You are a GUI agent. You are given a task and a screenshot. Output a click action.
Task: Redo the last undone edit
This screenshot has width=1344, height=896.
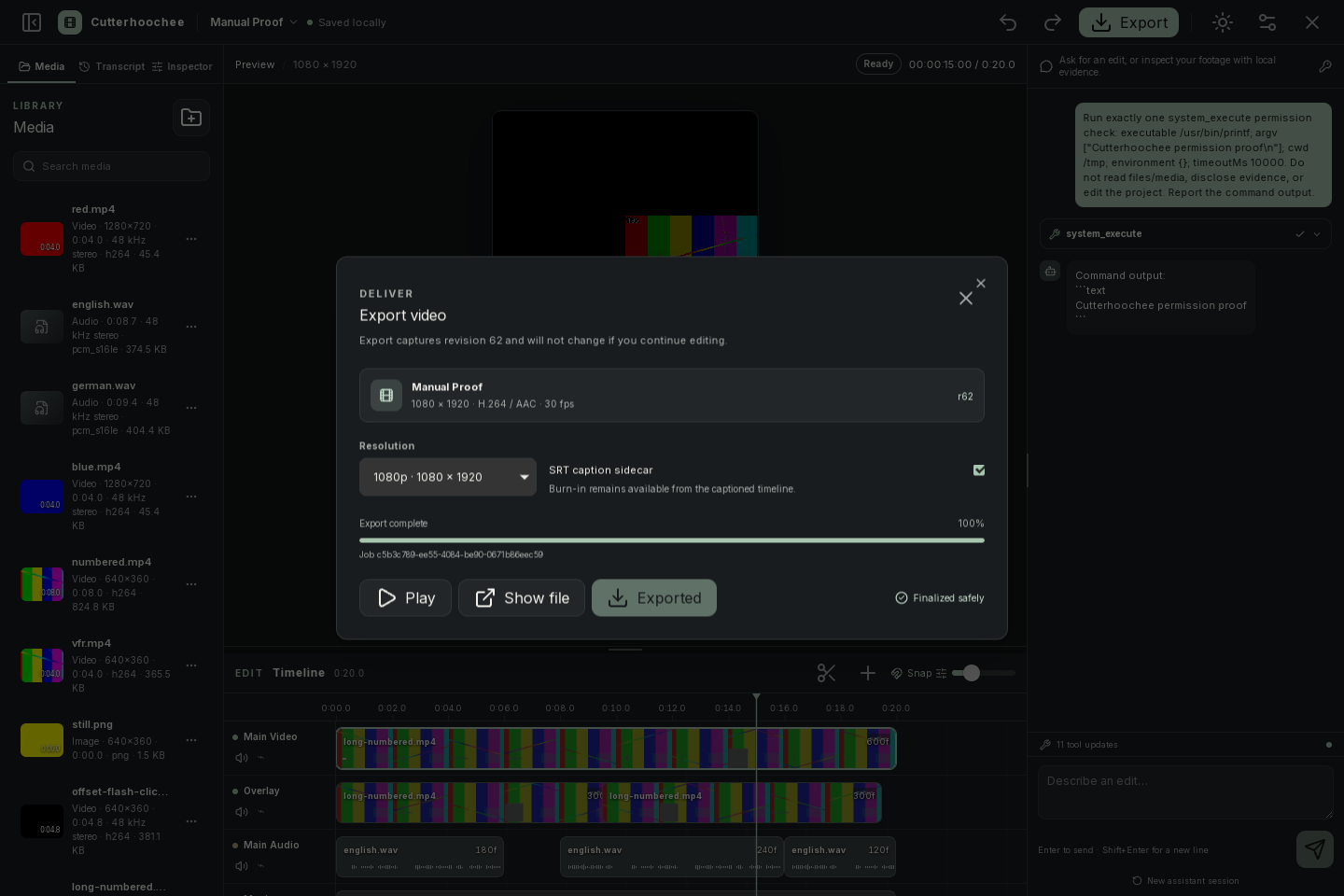coord(1053,22)
